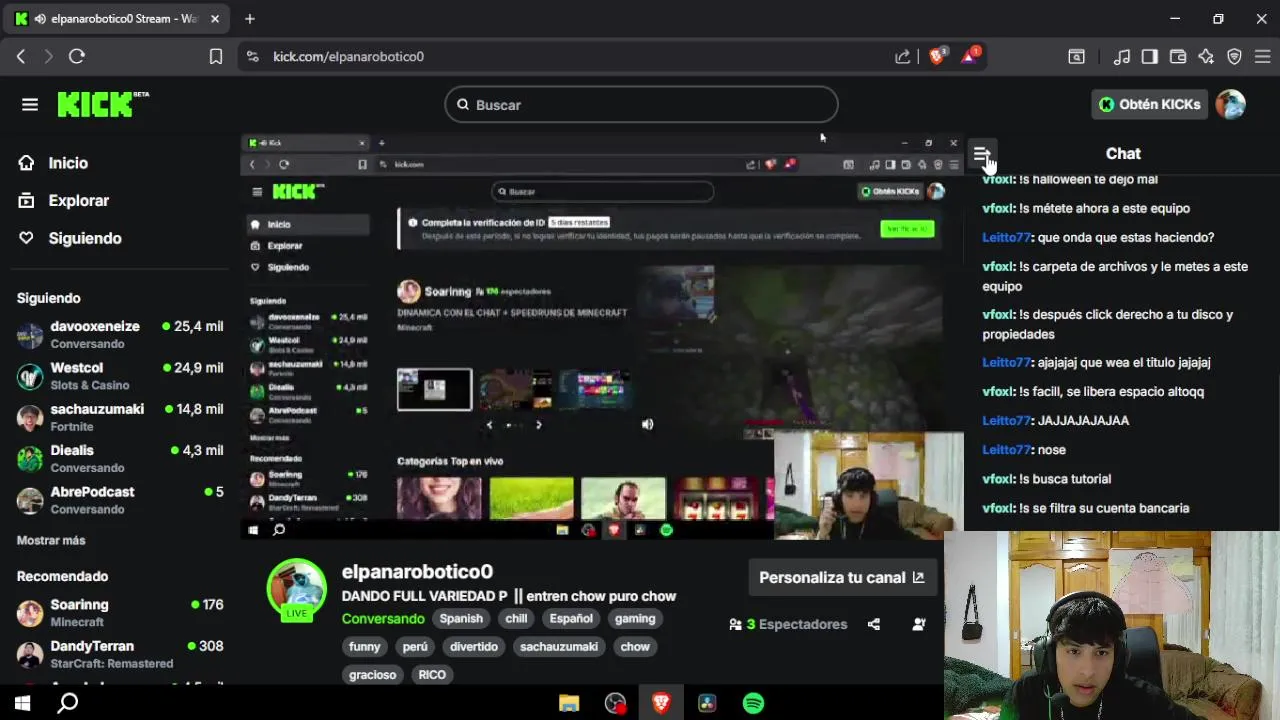Click Personaliza tu canal button
1280x720 pixels.
tap(842, 578)
